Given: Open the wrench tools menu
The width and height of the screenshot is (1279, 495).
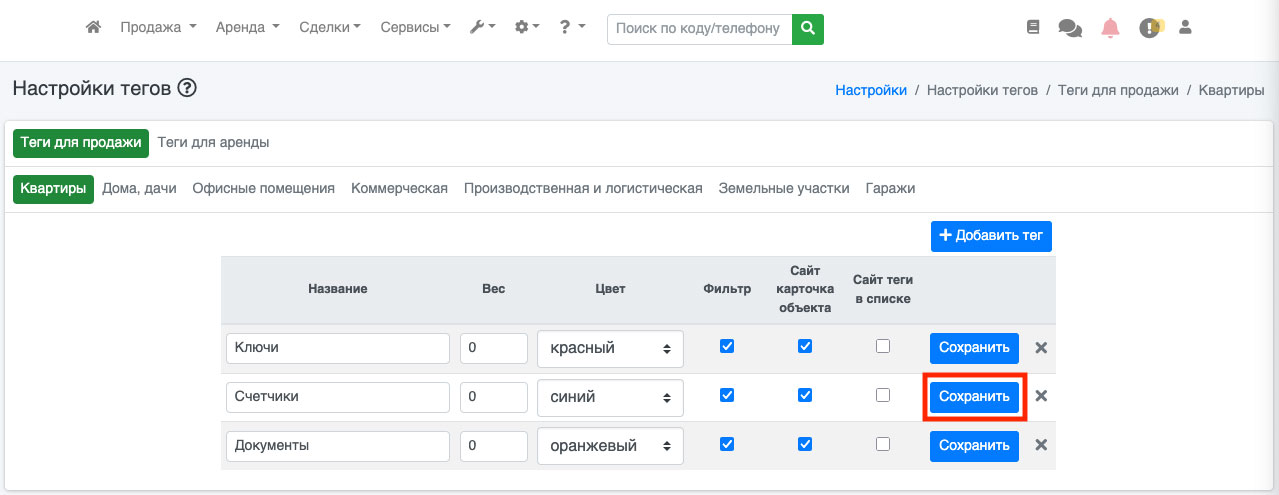Looking at the screenshot, I should [483, 28].
